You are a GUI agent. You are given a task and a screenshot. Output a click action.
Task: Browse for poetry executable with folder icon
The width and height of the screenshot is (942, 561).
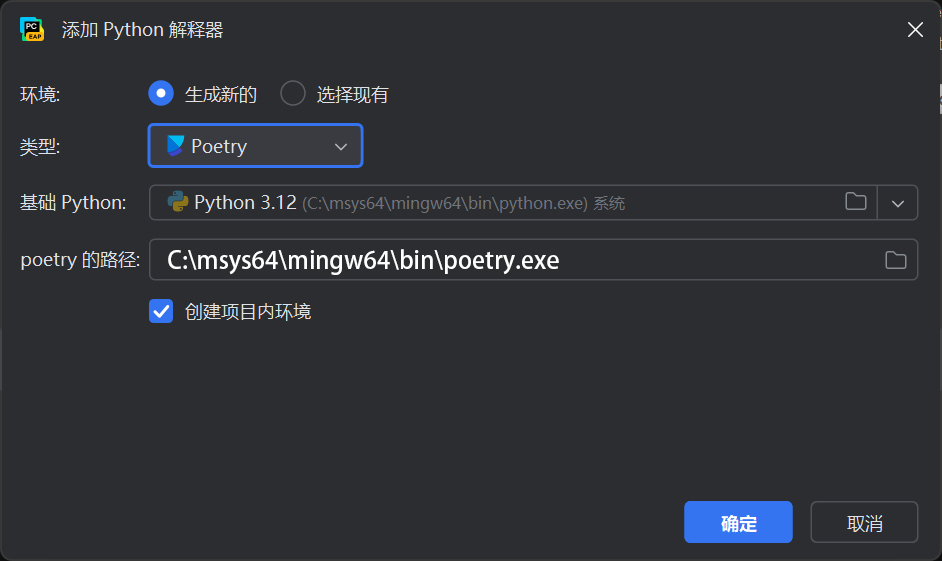pyautogui.click(x=895, y=260)
